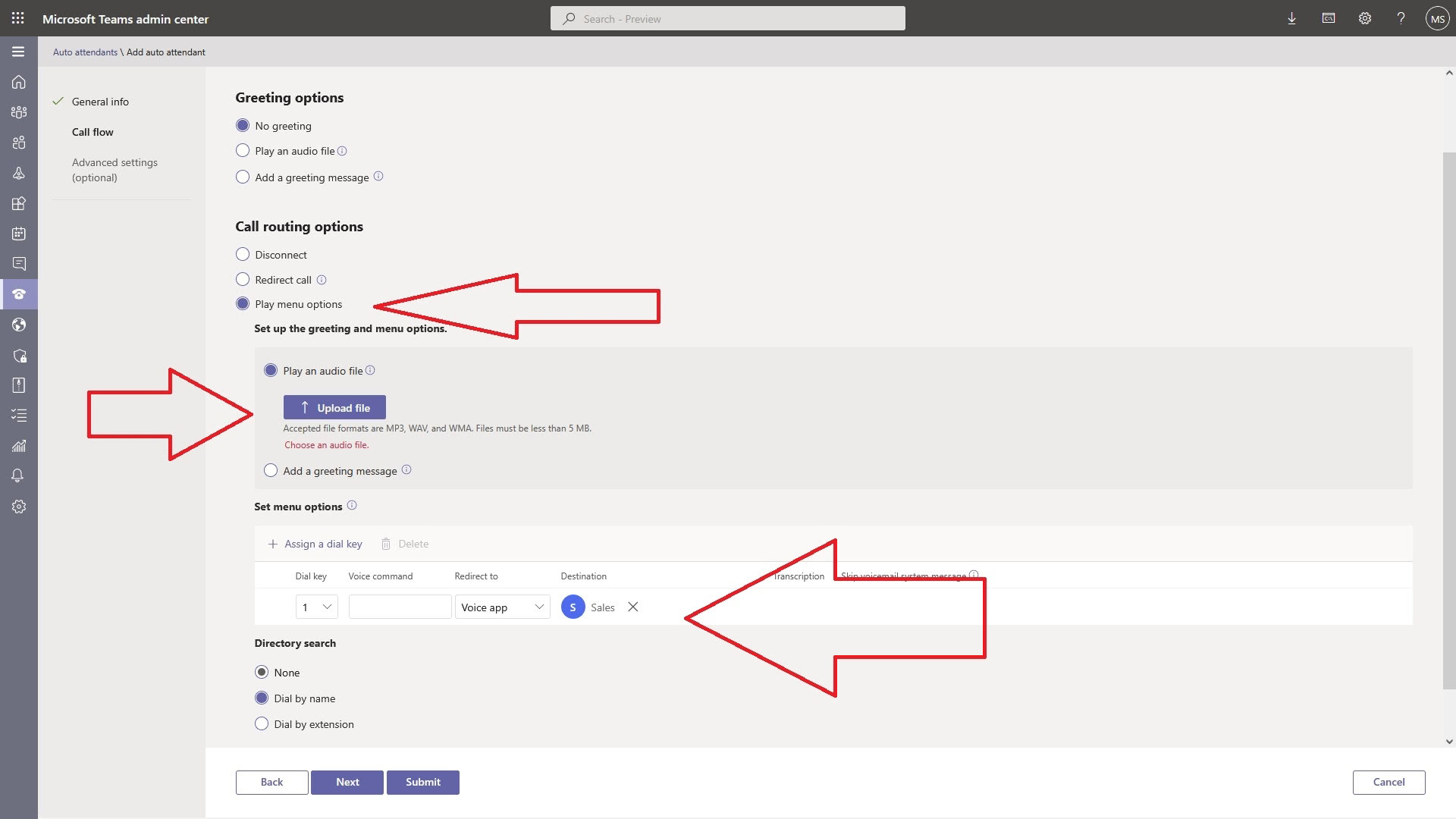Open Analytics & reports chart icon
The width and height of the screenshot is (1456, 819).
(x=19, y=445)
